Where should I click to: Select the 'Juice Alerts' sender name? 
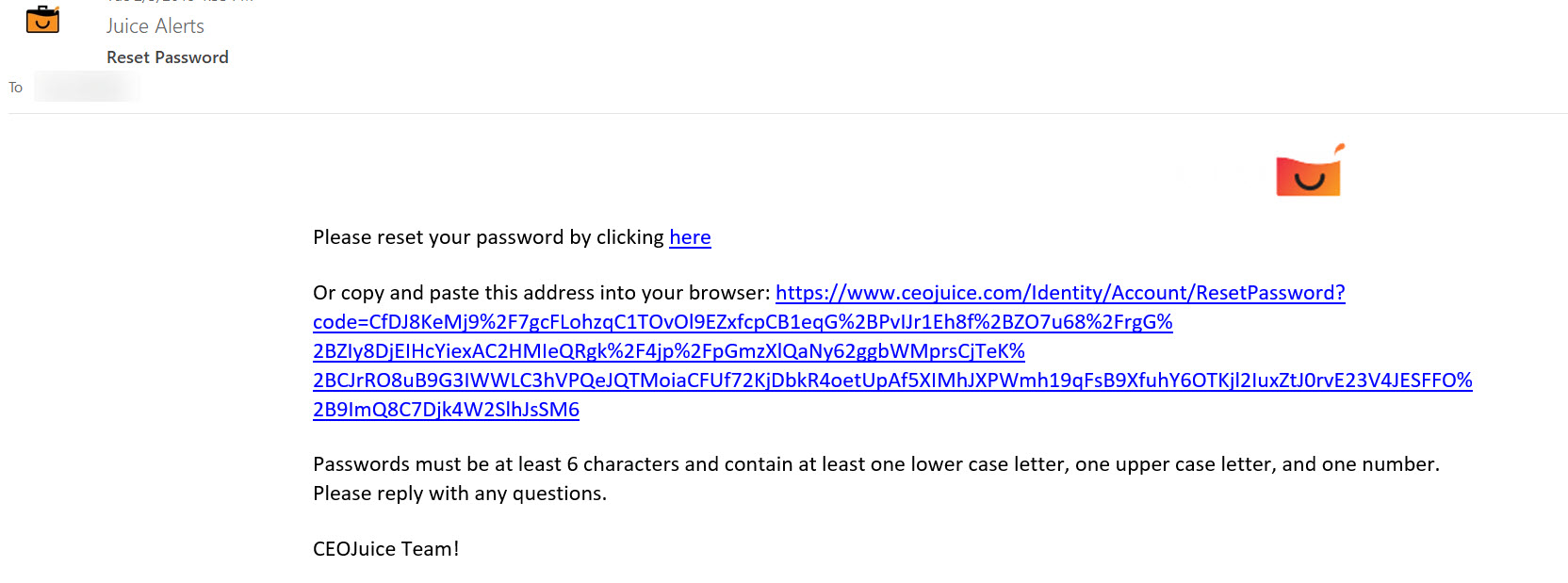point(155,25)
